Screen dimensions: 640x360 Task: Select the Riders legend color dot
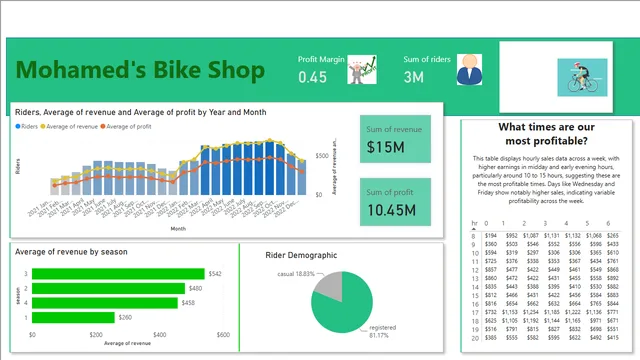coord(18,127)
